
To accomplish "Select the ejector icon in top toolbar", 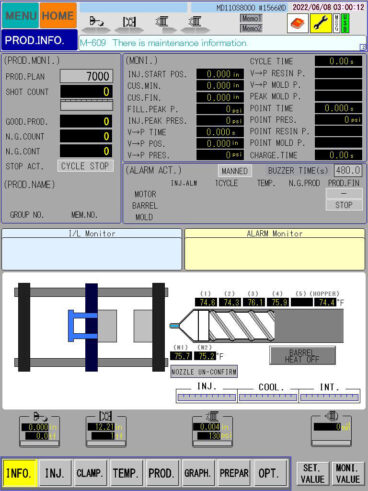I will (96, 23).
